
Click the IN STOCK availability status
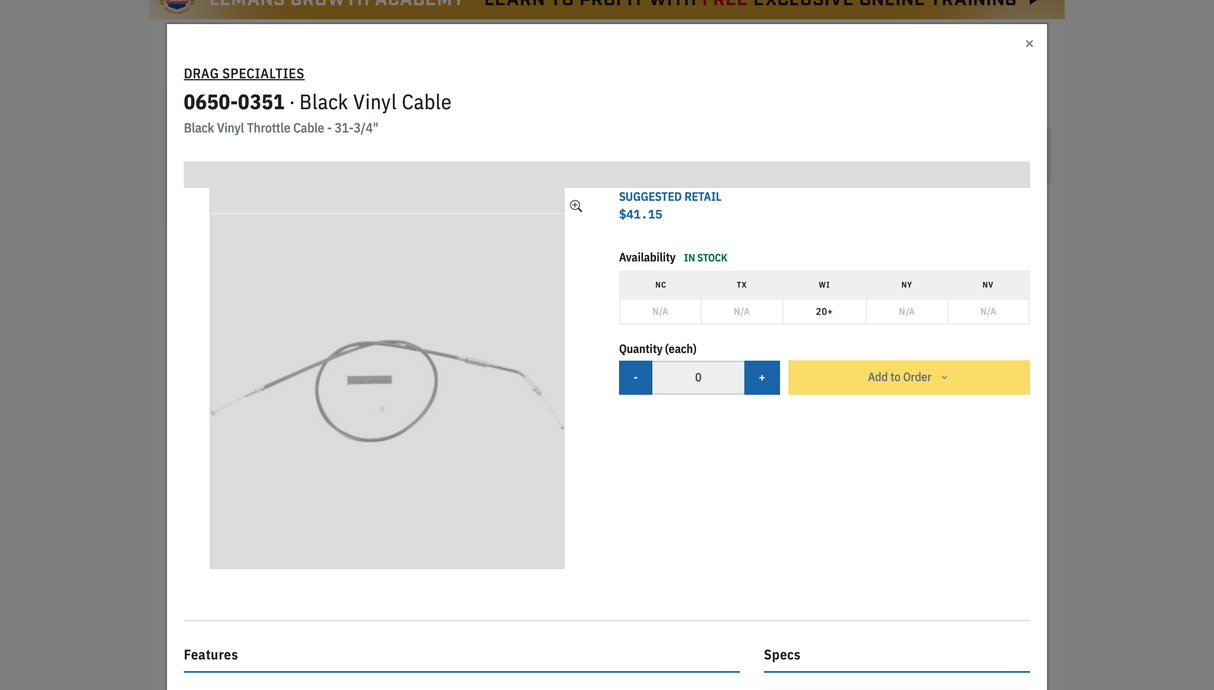tap(706, 258)
